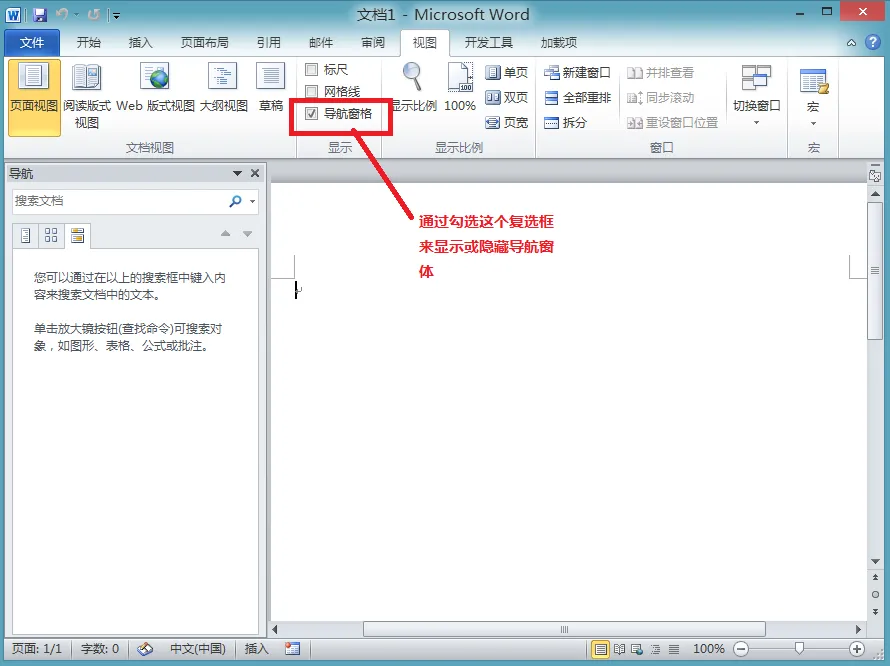The width and height of the screenshot is (890, 666).
Task: Click in 搜索文档 search document field
Action: click(x=119, y=201)
